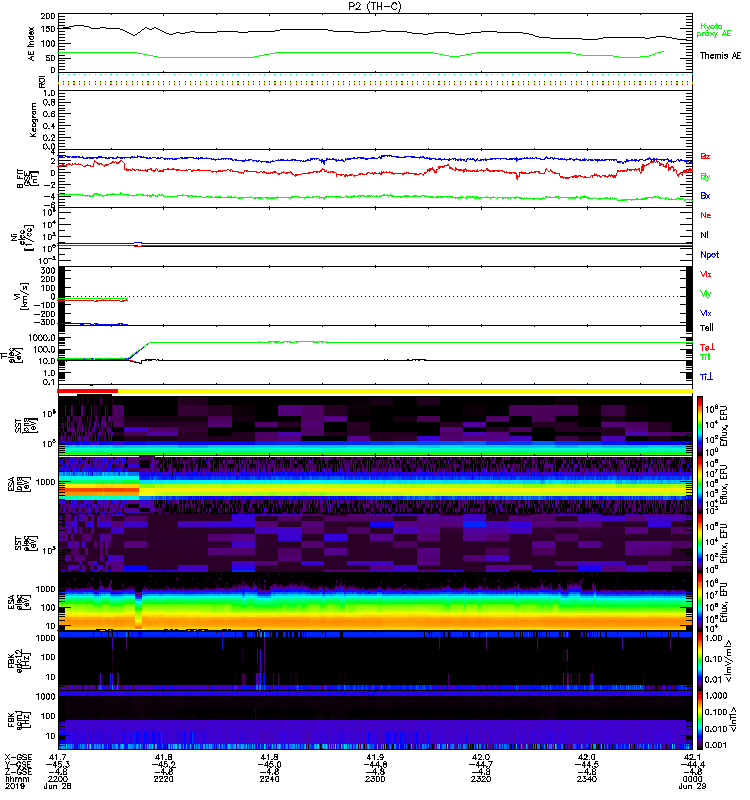This screenshot has height=800, width=750.
Task: Click the ESA elec Eflux color bar
Action: pos(700,602)
